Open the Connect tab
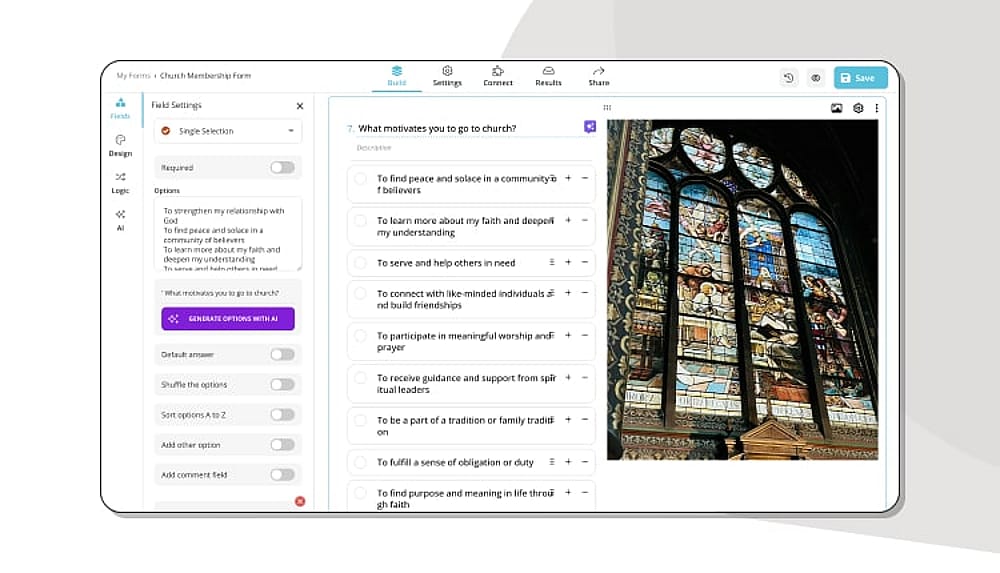Screen dimensions: 1000x573 (x=497, y=76)
